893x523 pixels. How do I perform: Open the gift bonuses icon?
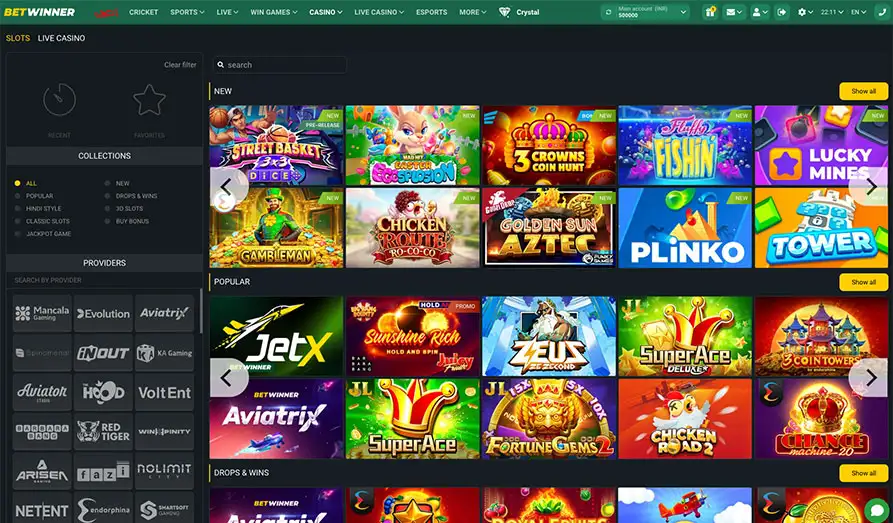click(x=710, y=12)
